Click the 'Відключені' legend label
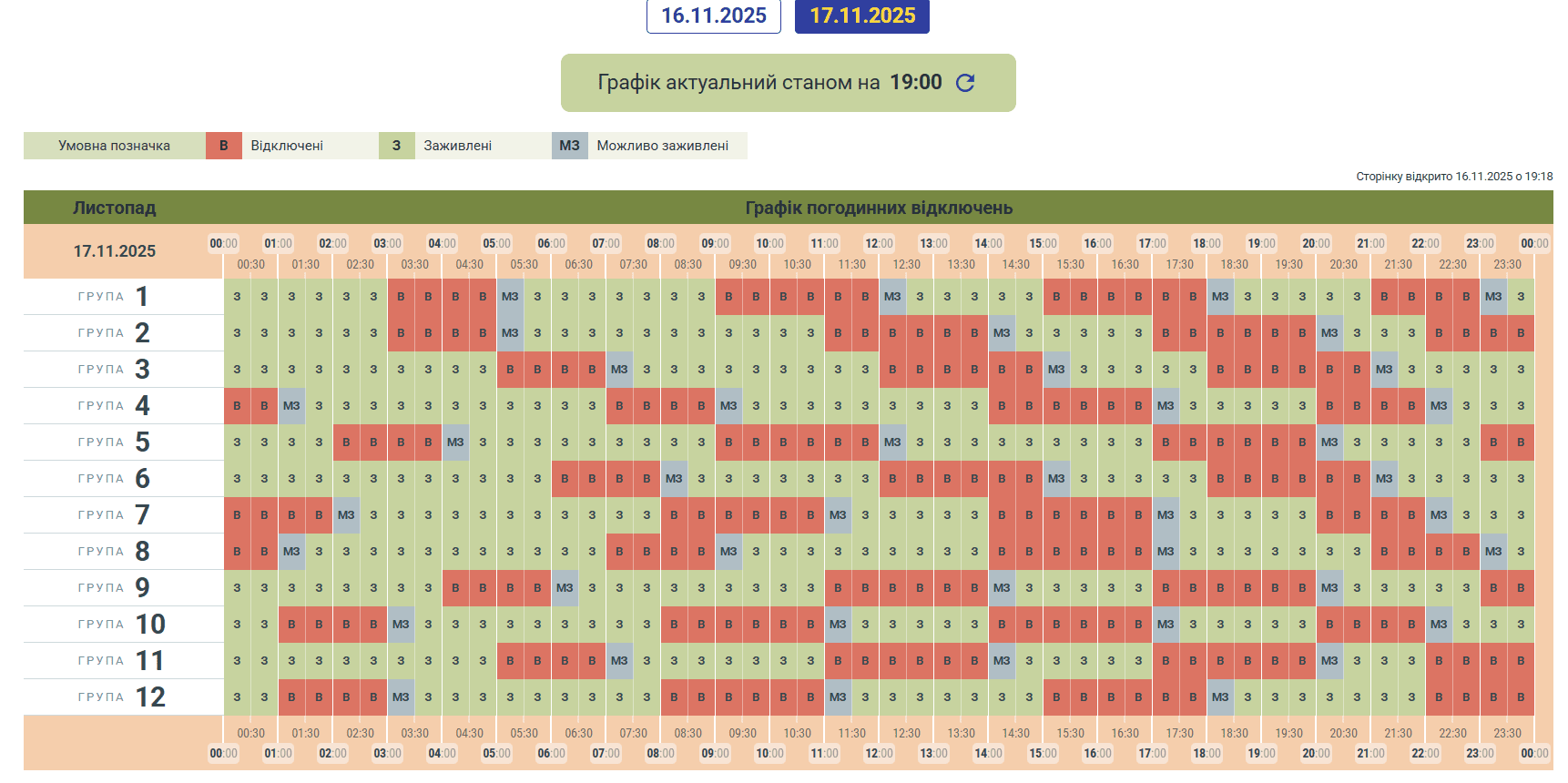1568x783 pixels. tap(287, 146)
